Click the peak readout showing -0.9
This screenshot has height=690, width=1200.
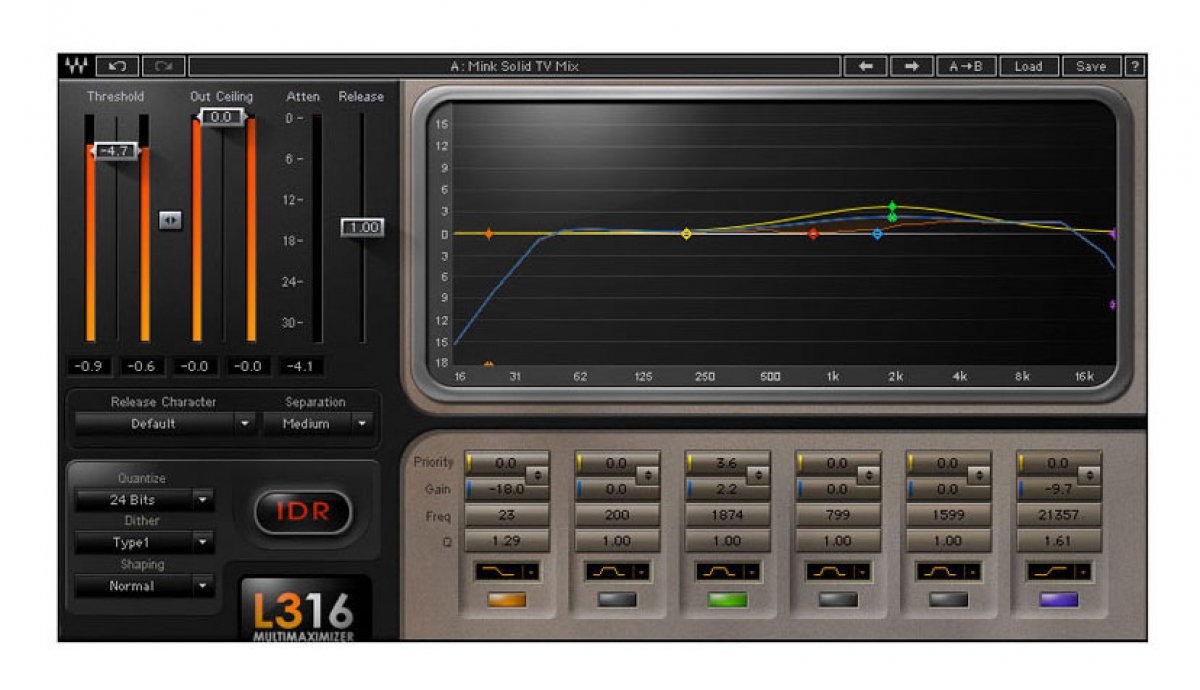pos(90,367)
